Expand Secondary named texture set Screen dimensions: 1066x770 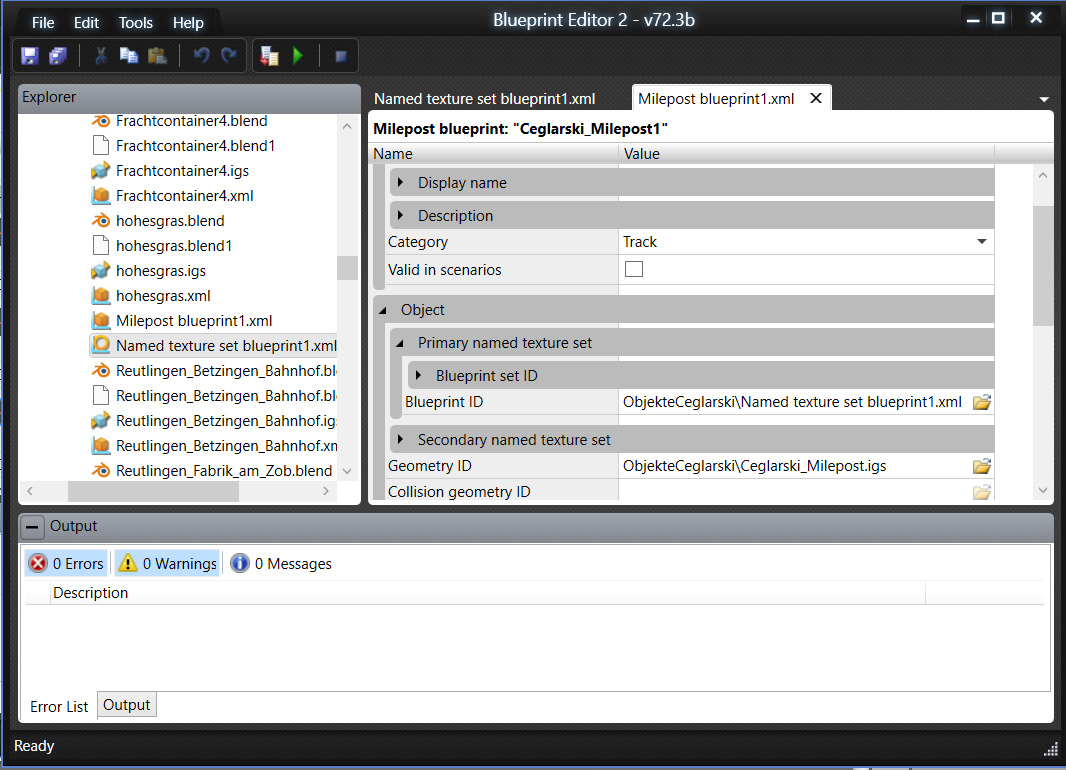[401, 440]
